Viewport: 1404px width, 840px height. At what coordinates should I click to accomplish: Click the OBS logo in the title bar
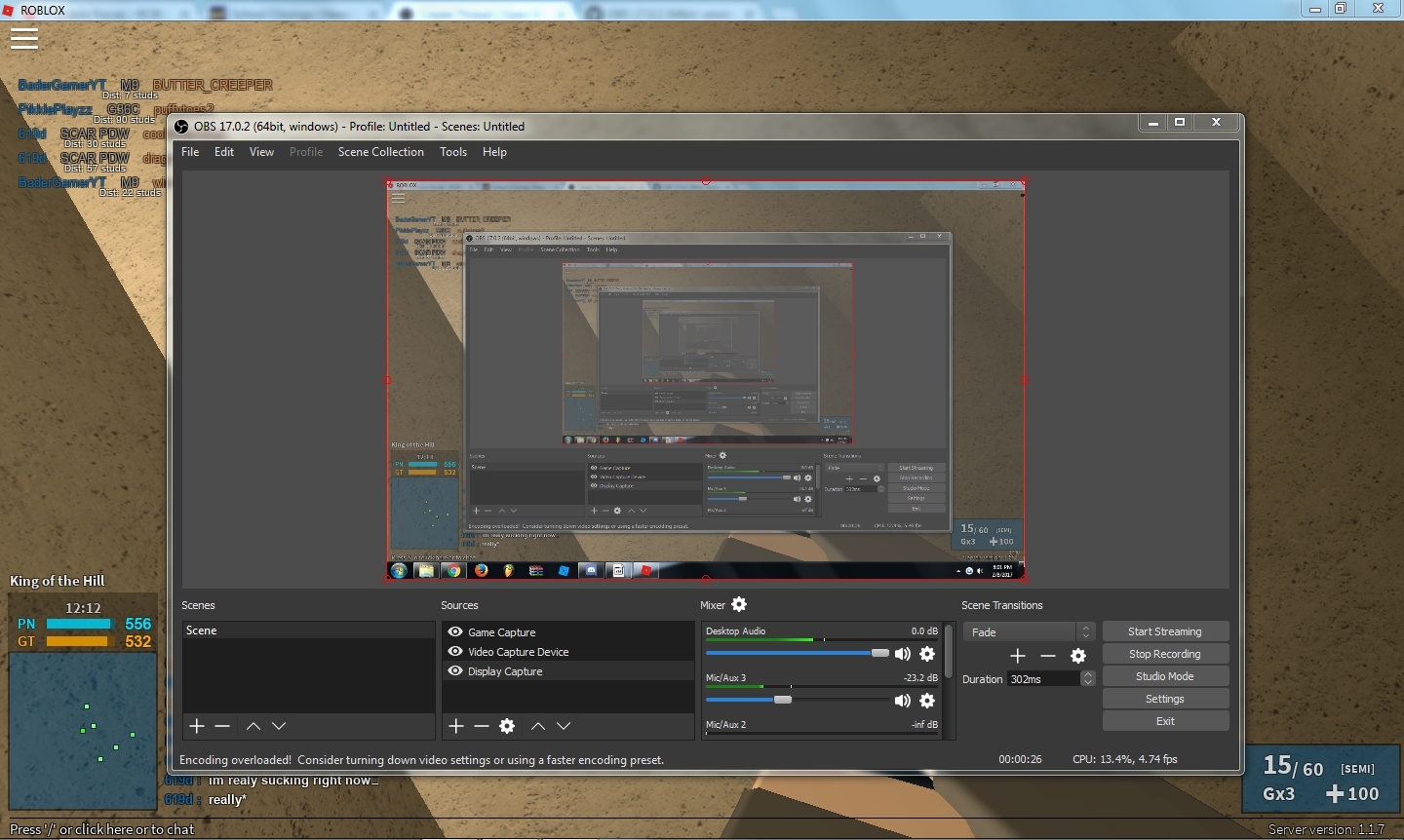click(181, 126)
